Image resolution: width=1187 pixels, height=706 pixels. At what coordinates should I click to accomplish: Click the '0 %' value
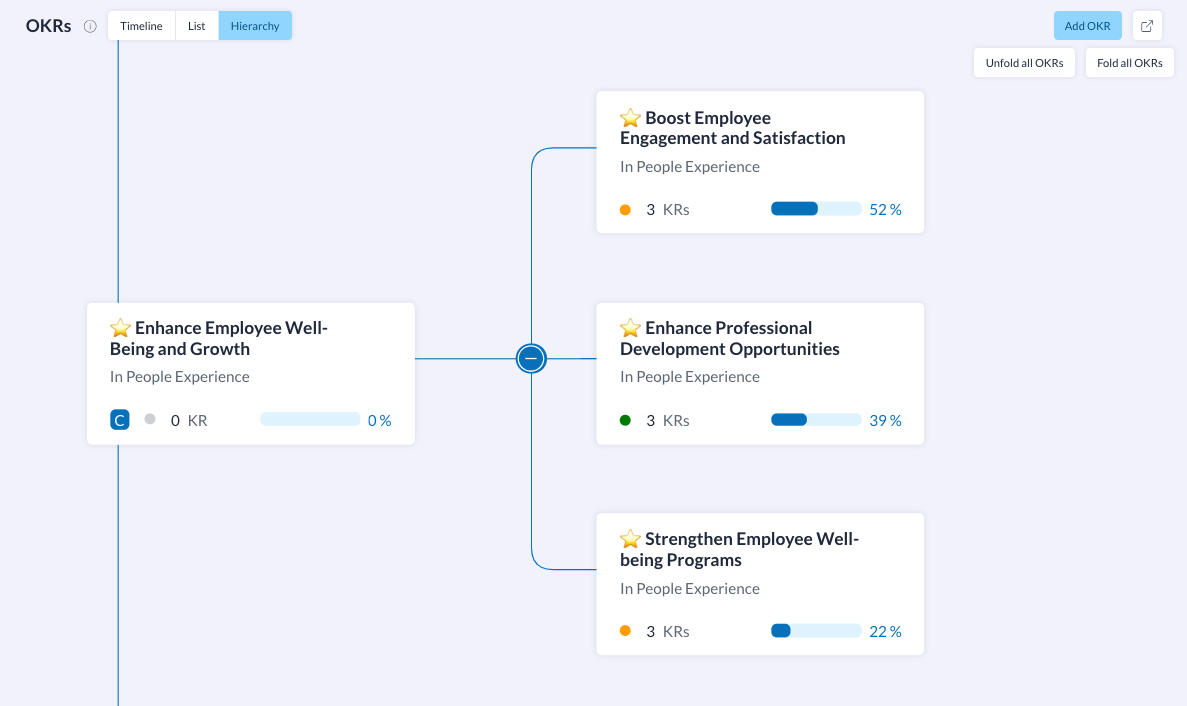pos(380,421)
